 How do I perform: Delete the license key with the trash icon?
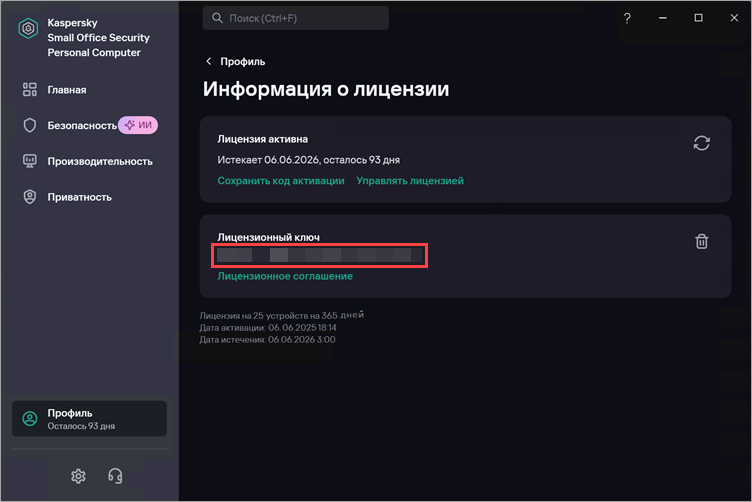[x=702, y=241]
